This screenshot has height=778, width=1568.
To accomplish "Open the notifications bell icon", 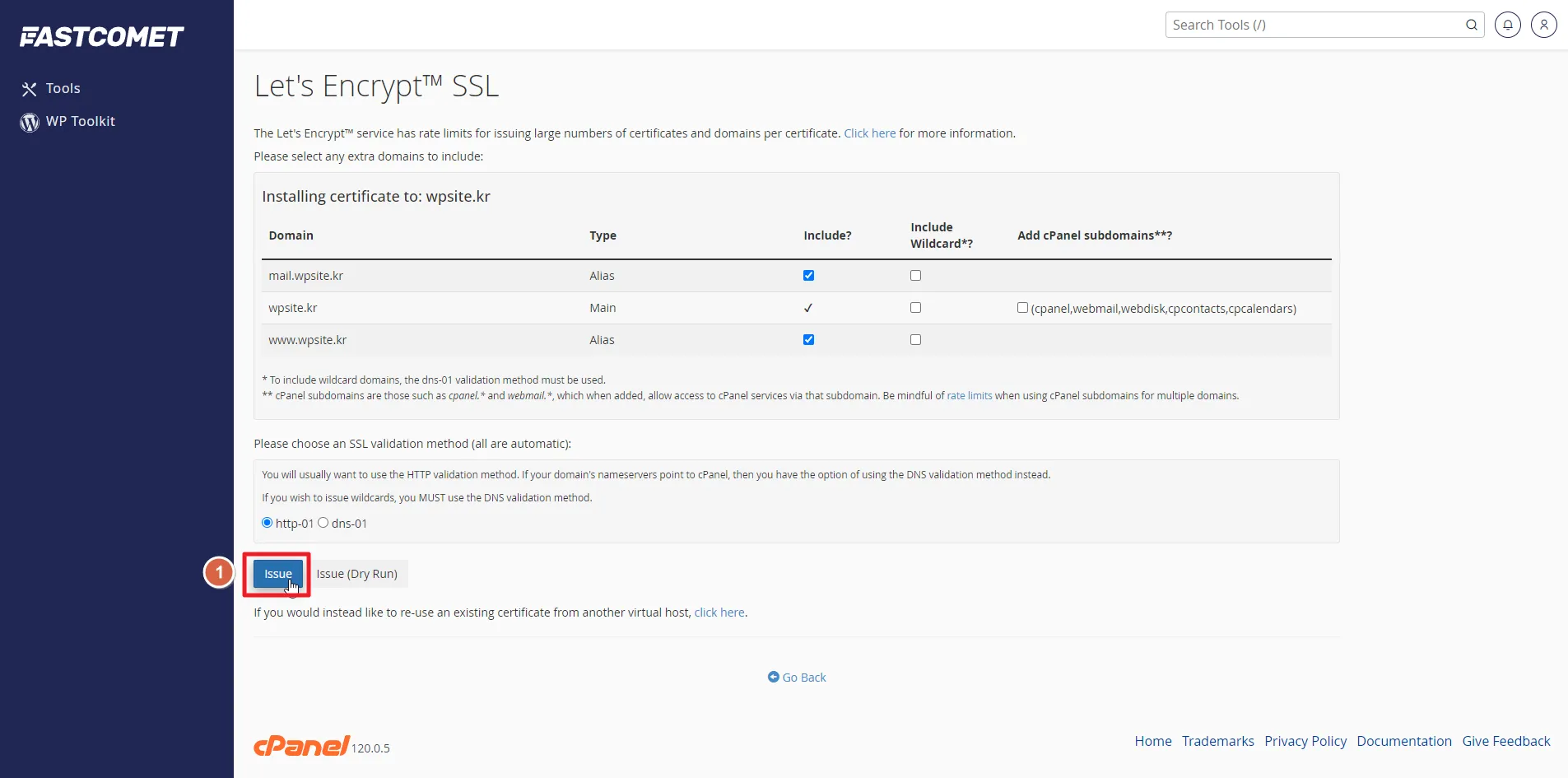I will (1507, 25).
